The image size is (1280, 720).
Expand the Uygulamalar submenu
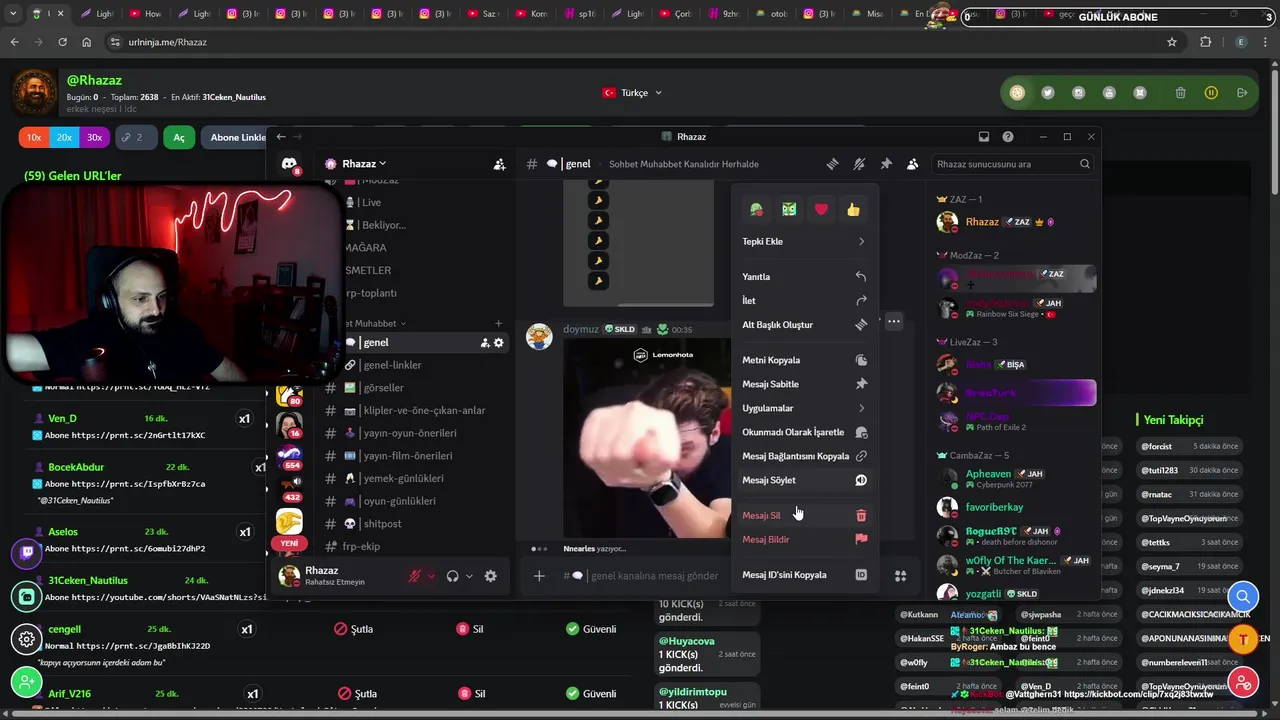click(804, 408)
